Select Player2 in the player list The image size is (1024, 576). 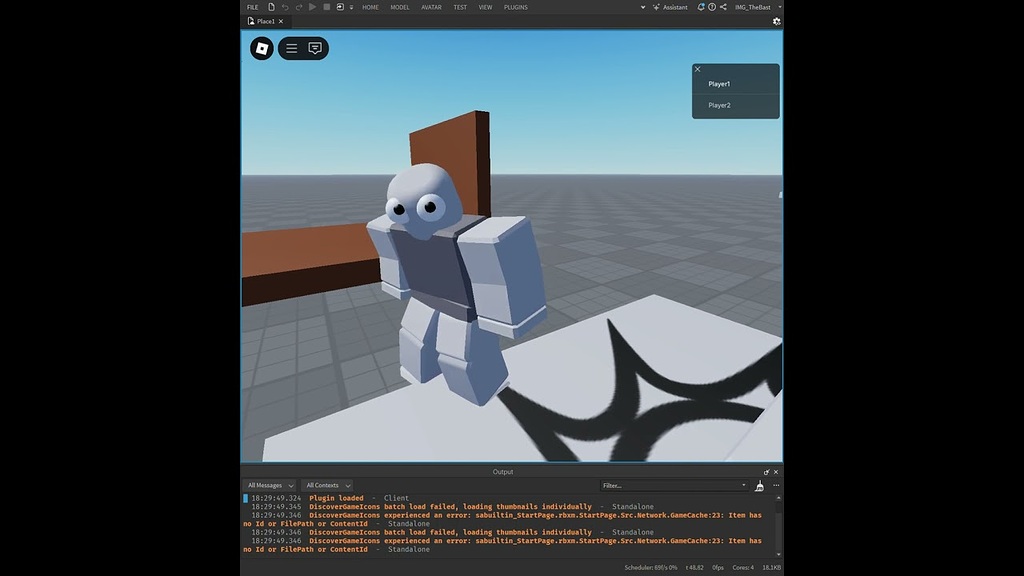[719, 104]
